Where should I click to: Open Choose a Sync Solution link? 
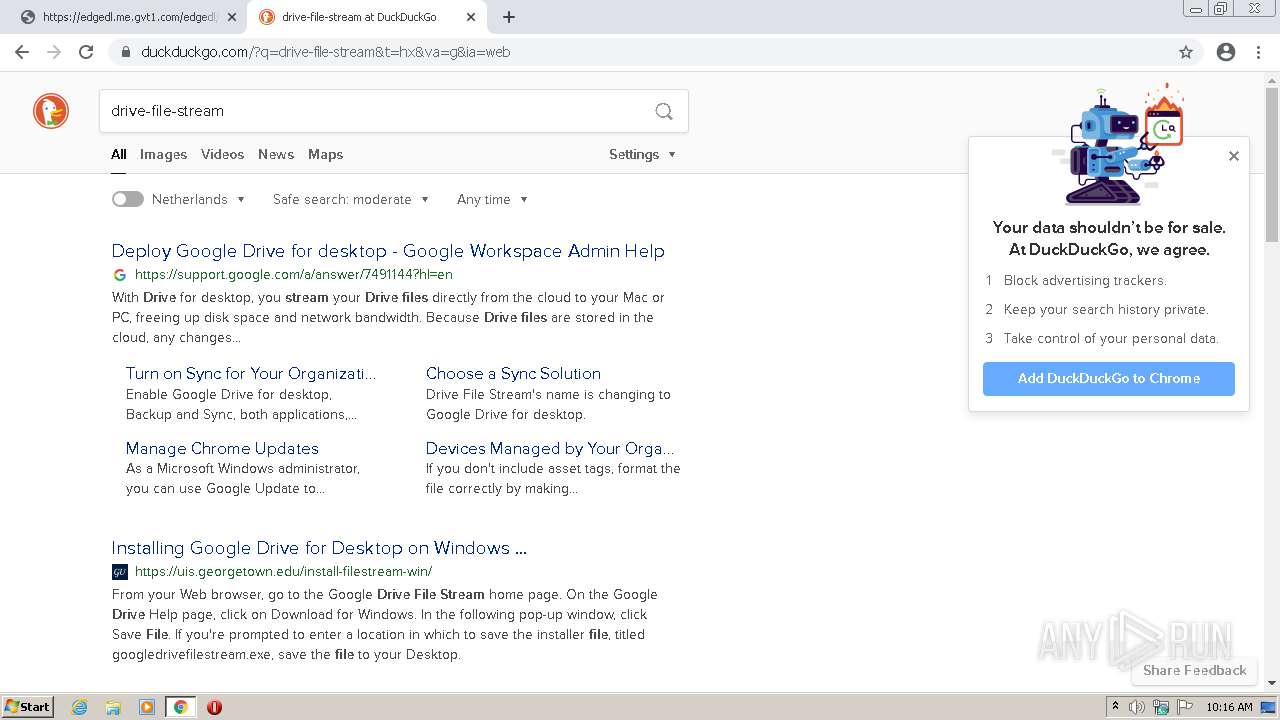(513, 373)
